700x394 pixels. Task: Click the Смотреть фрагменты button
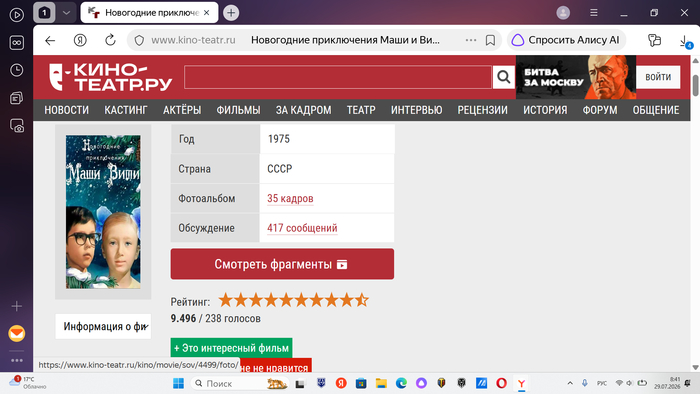[x=282, y=264]
